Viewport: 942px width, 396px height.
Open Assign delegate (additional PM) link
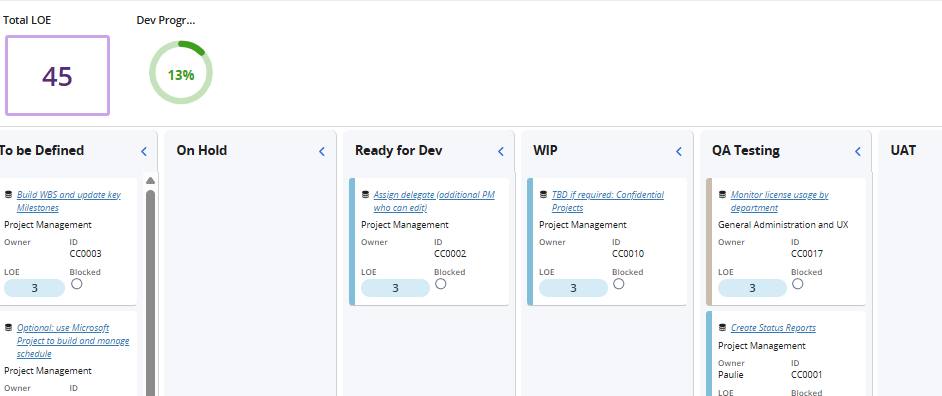pos(434,201)
